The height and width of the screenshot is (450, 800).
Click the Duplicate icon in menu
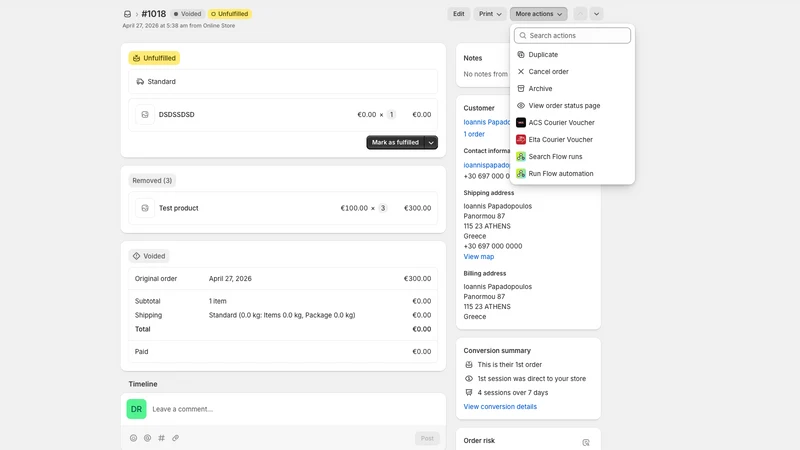(x=521, y=55)
